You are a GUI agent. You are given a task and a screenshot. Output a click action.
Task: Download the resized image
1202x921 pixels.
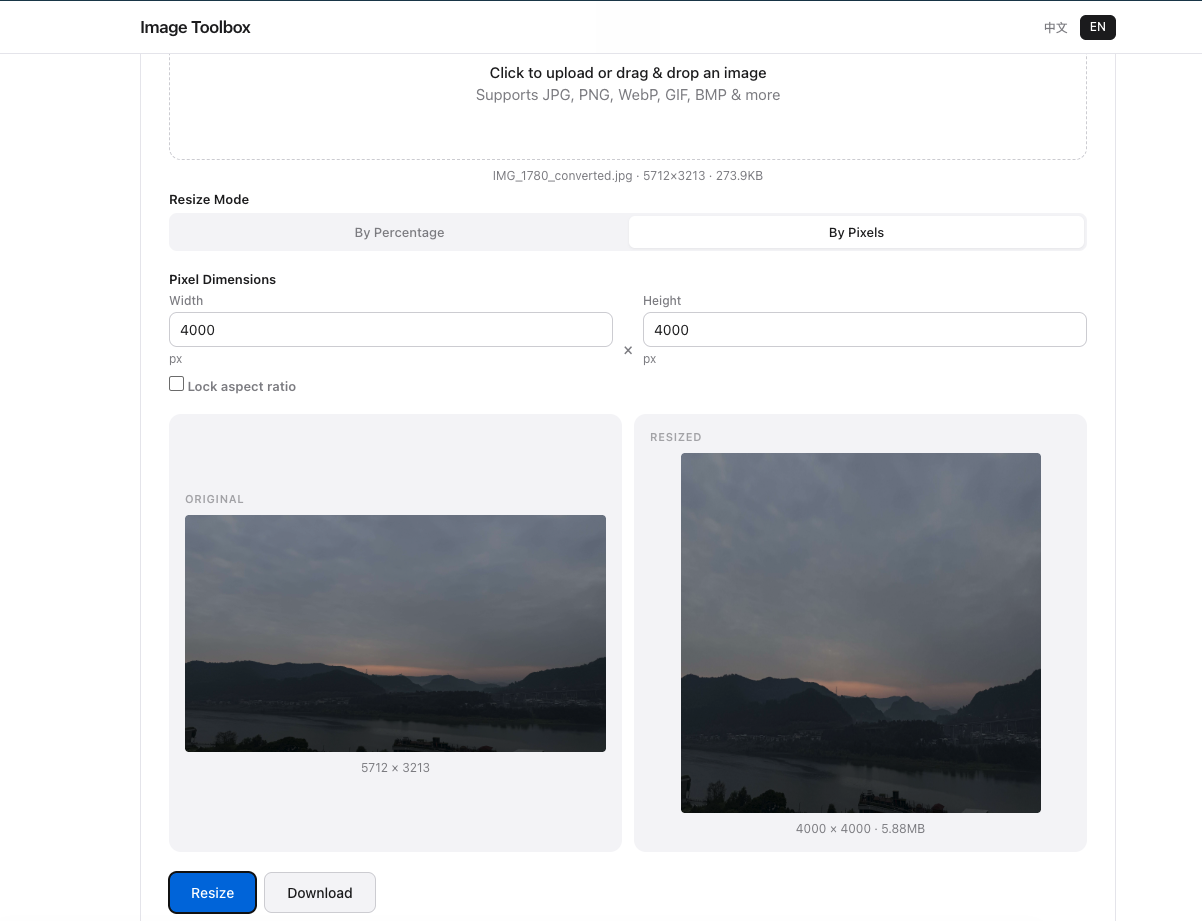[320, 893]
